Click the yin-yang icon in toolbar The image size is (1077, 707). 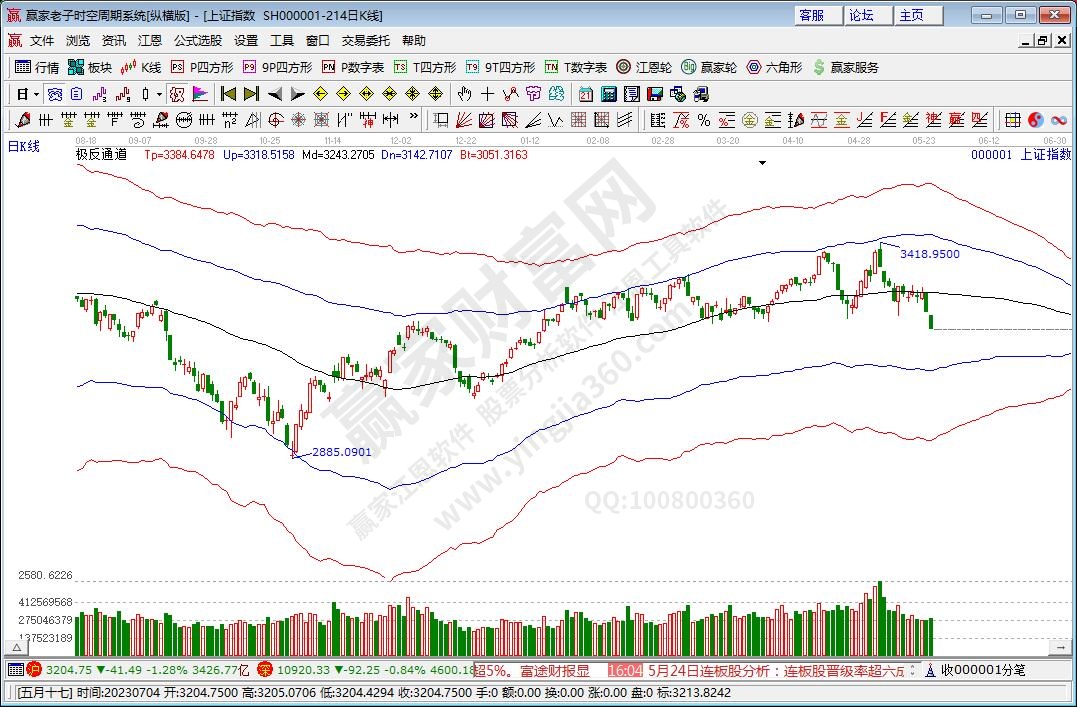[x=1035, y=120]
